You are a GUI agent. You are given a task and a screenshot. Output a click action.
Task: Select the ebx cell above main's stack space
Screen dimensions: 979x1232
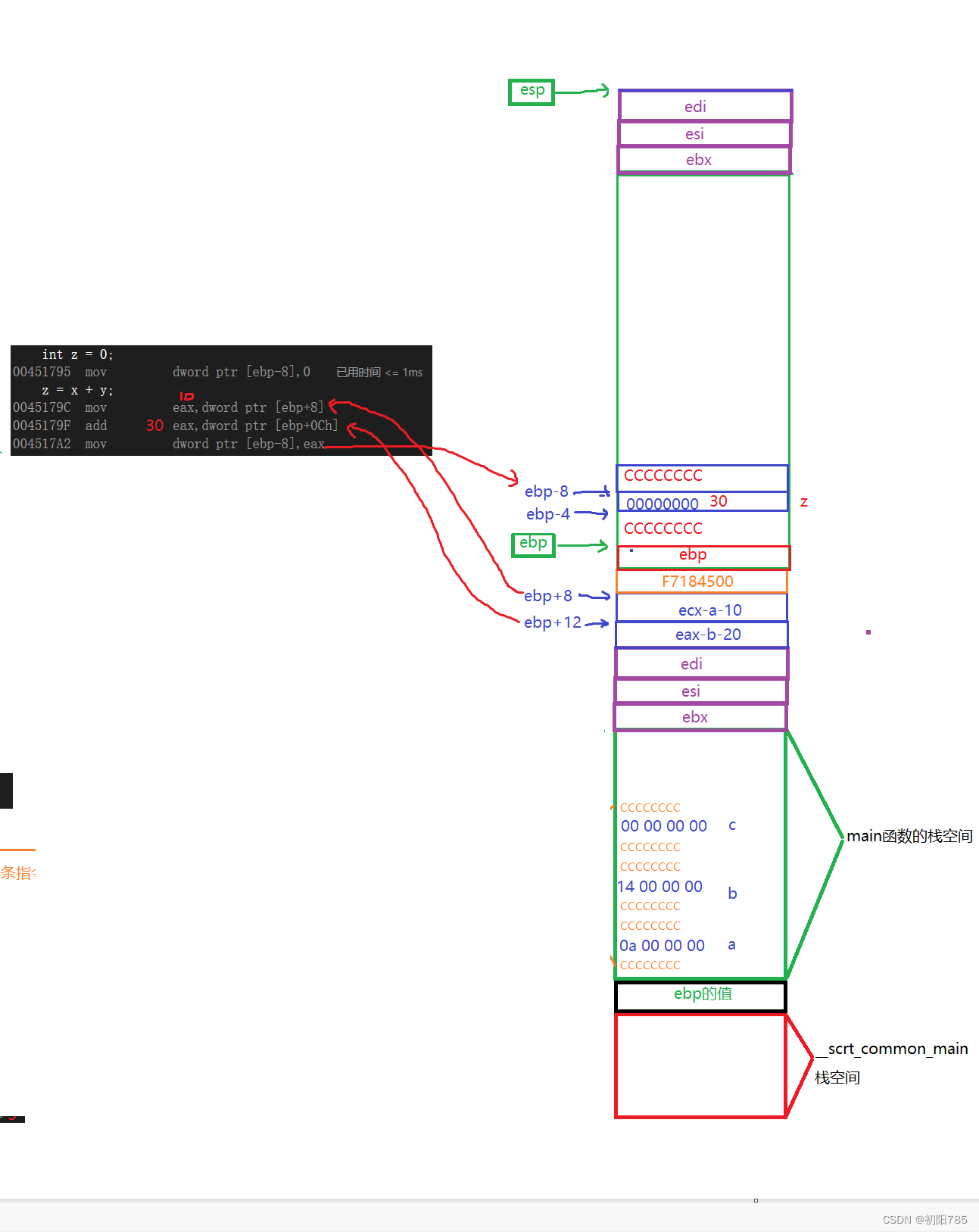[700, 717]
